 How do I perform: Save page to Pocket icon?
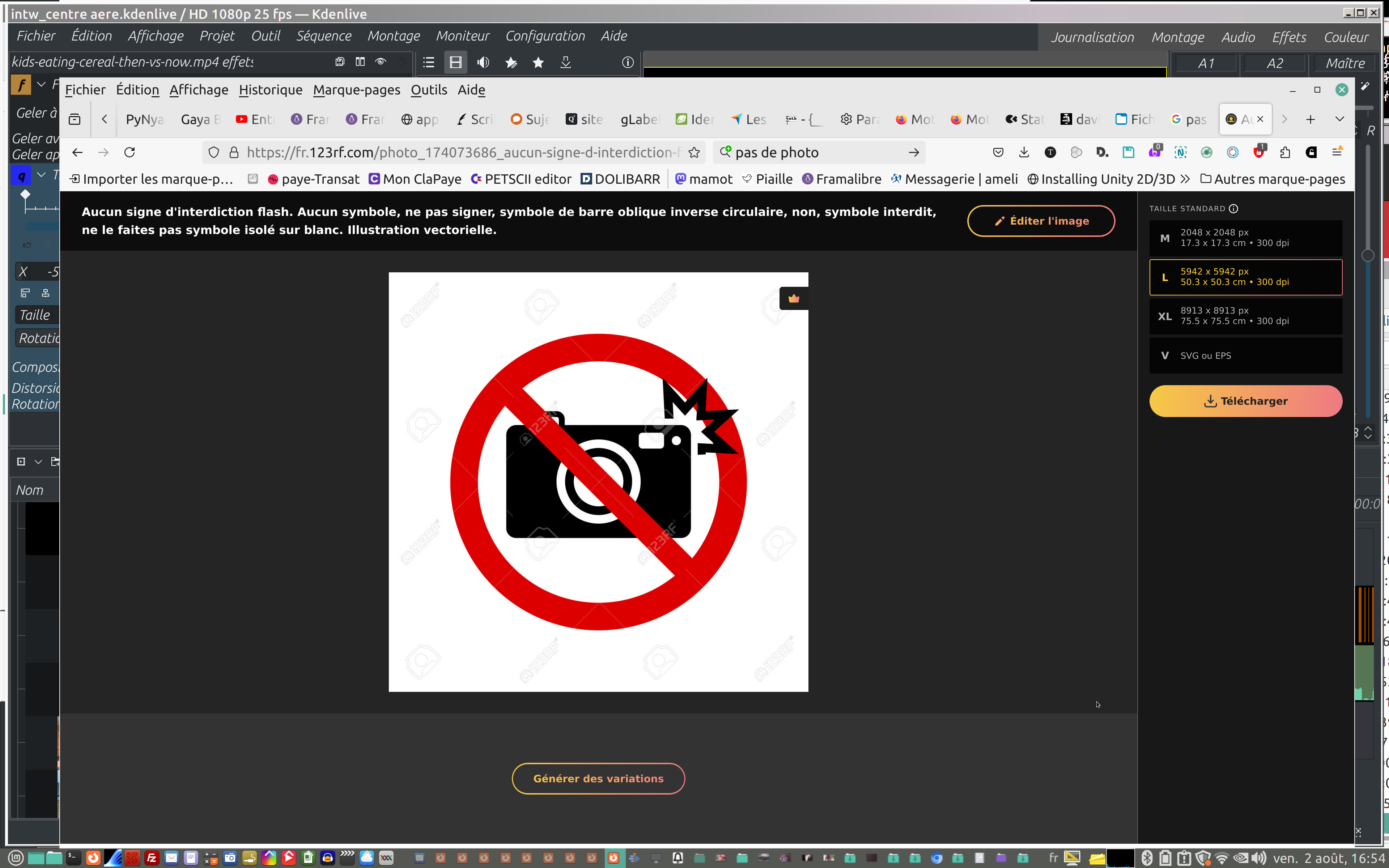point(998,152)
